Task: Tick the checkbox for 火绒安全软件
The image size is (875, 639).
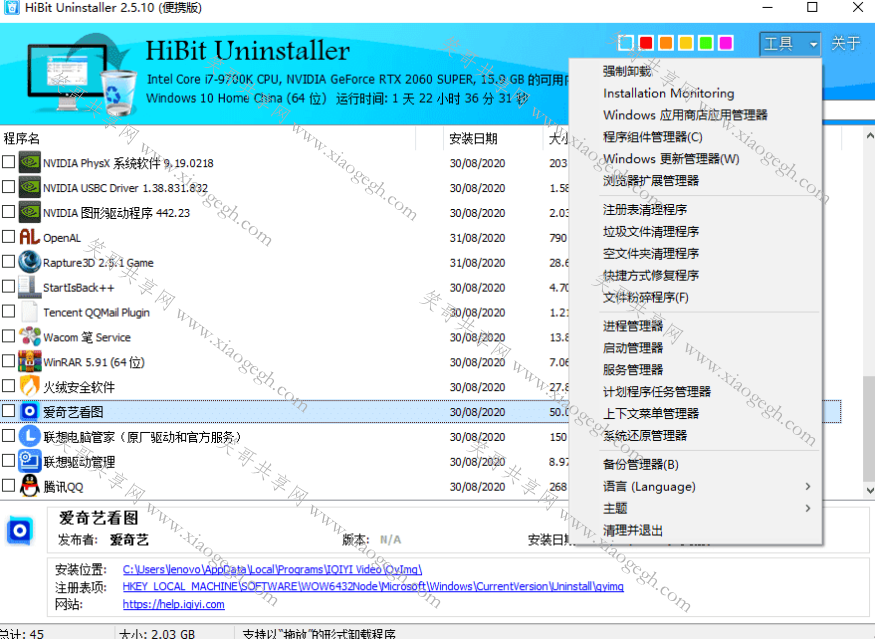Action: pyautogui.click(x=8, y=386)
